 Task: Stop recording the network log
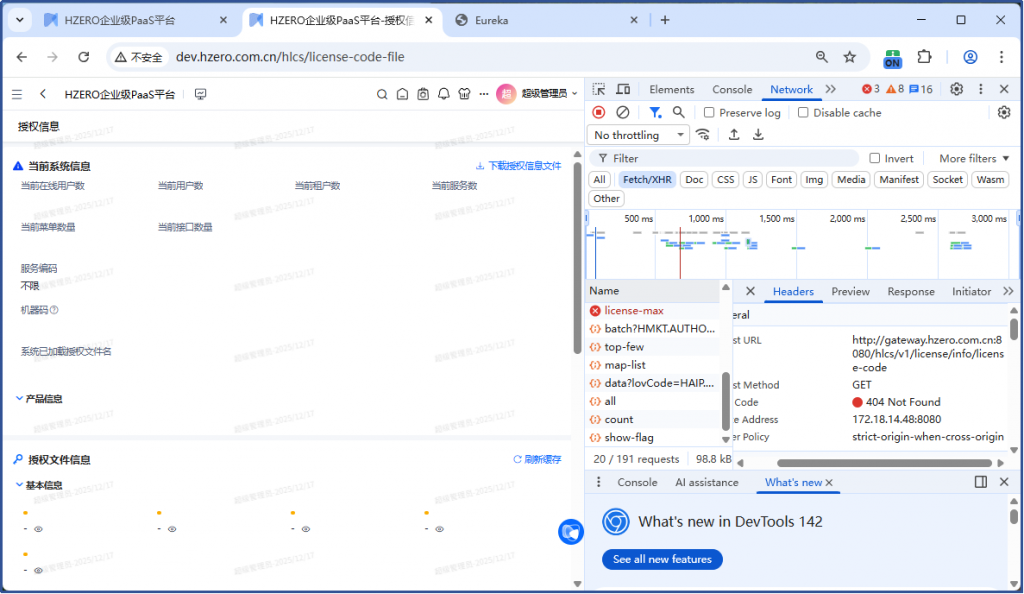tap(599, 113)
